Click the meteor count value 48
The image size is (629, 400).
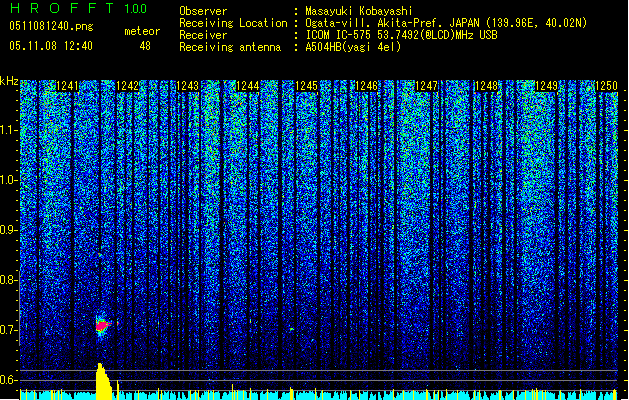145,46
